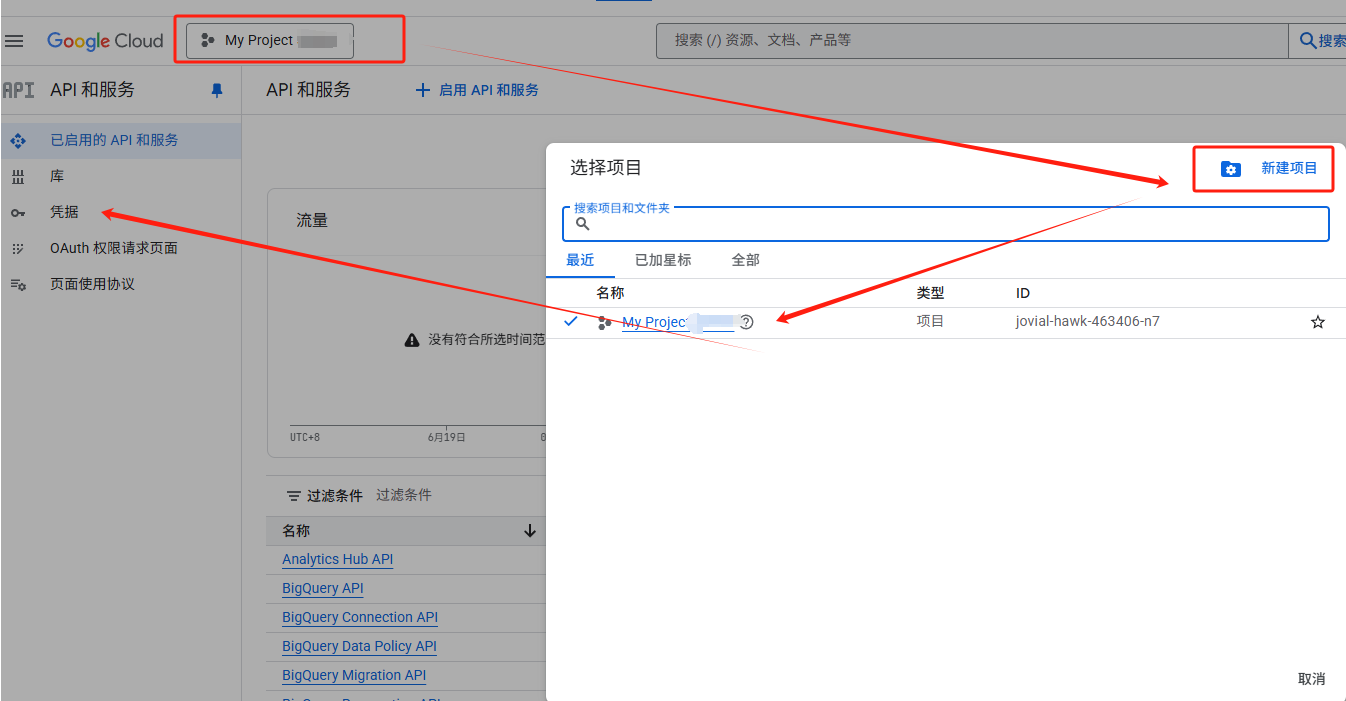Star the jovial-hawk-463406-n7 project
Image resolution: width=1346 pixels, height=701 pixels.
[x=1318, y=322]
